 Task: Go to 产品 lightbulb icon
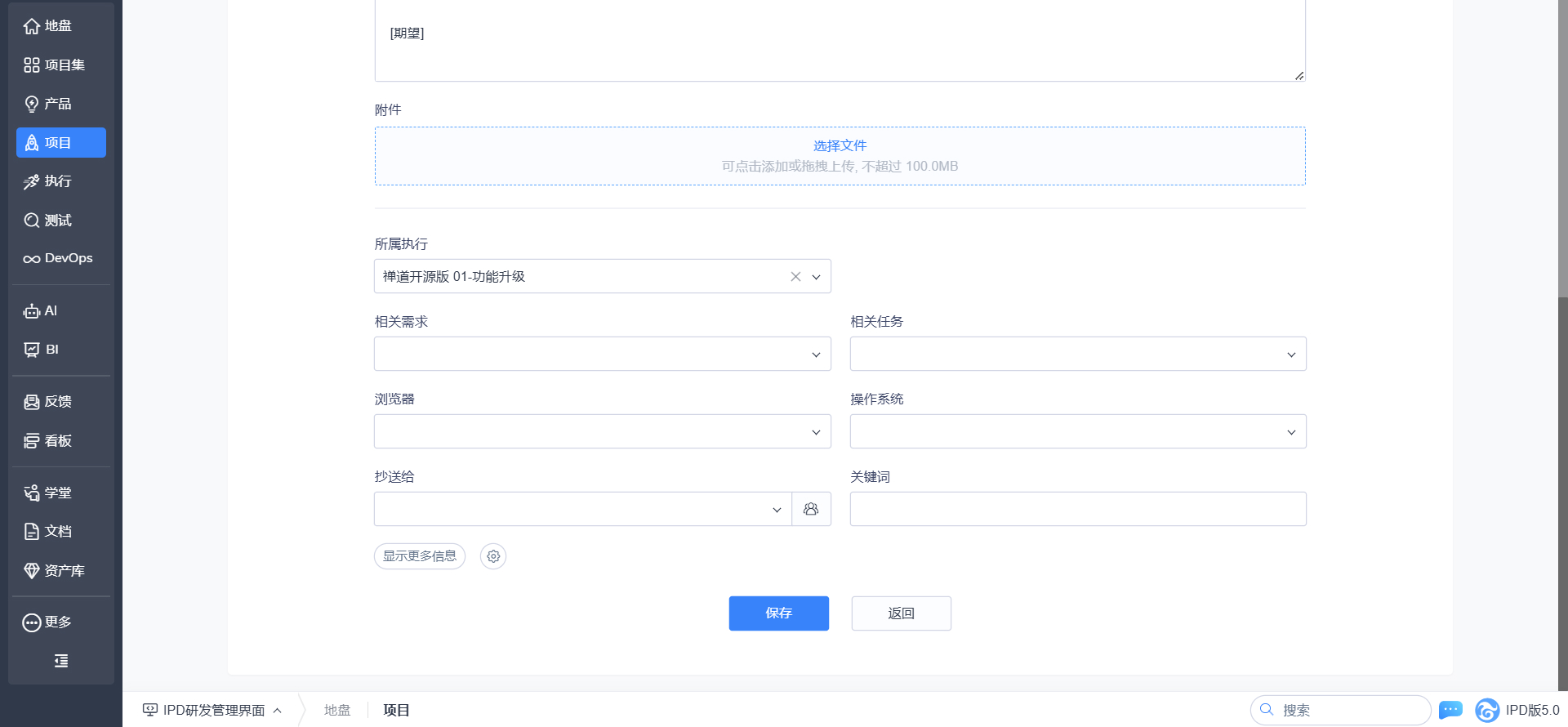32,104
